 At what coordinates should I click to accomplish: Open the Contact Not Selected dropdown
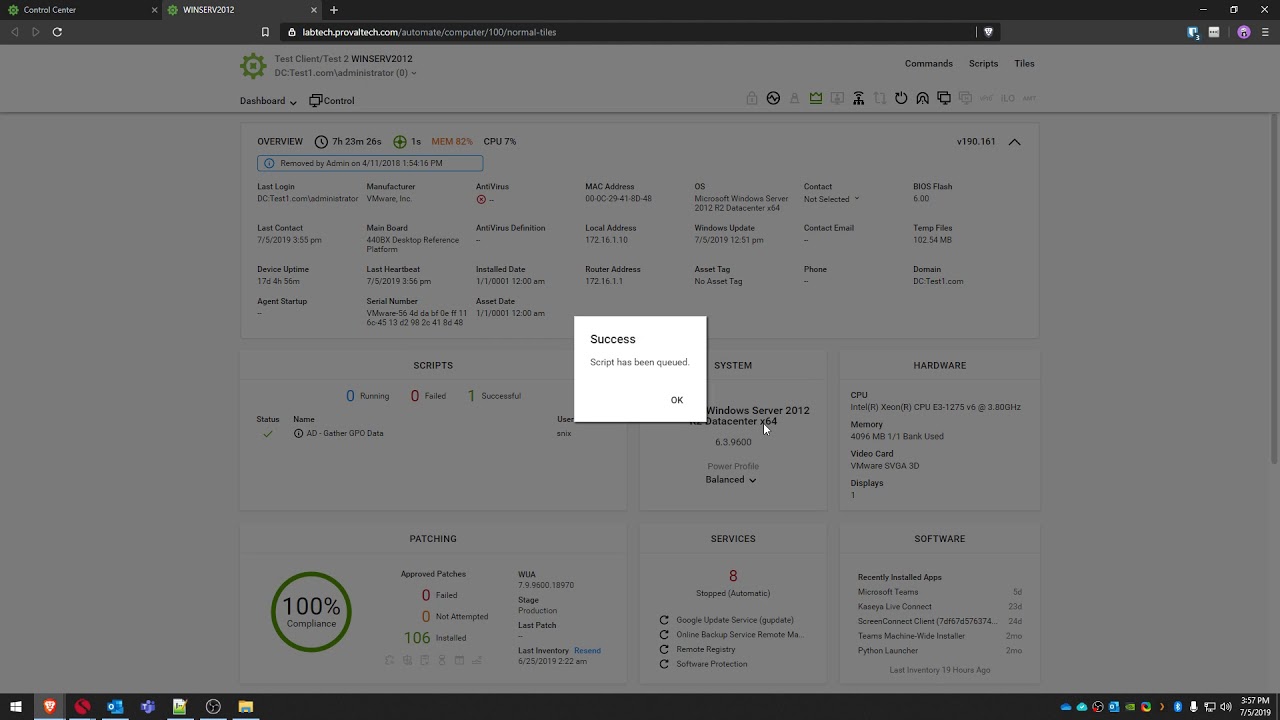tap(831, 199)
